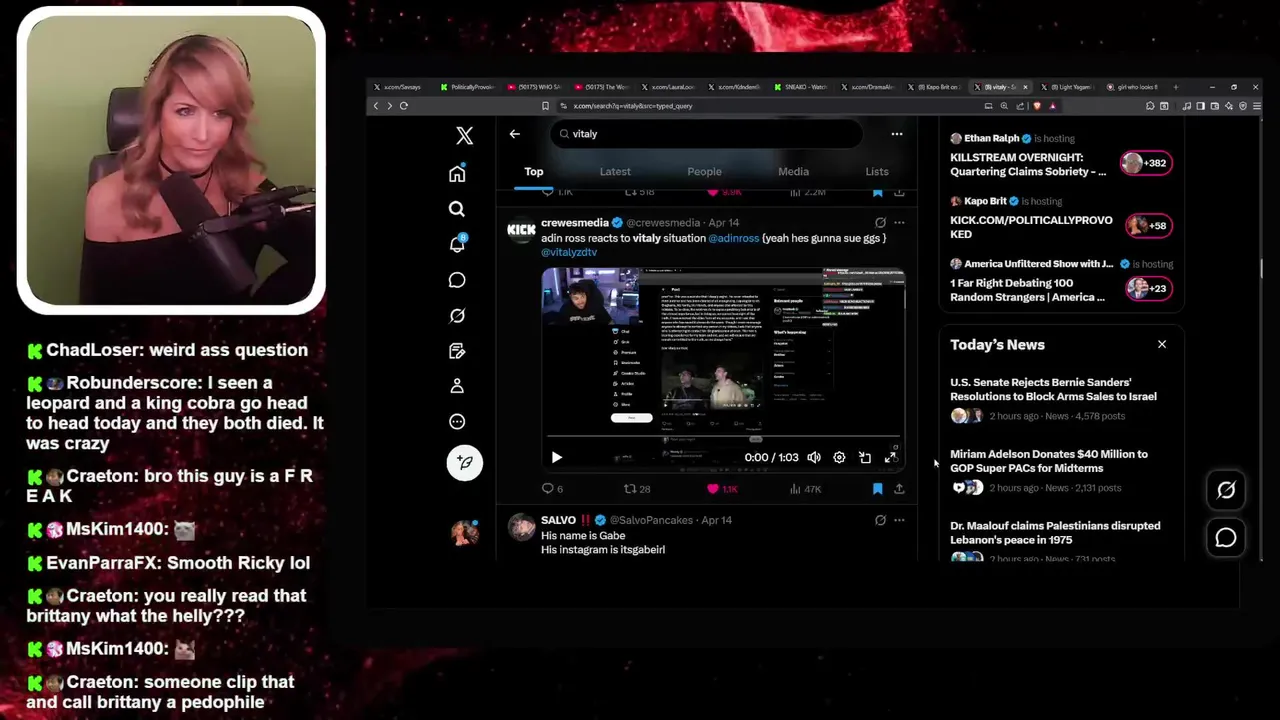Open more options on crewesmedia post

click(899, 223)
